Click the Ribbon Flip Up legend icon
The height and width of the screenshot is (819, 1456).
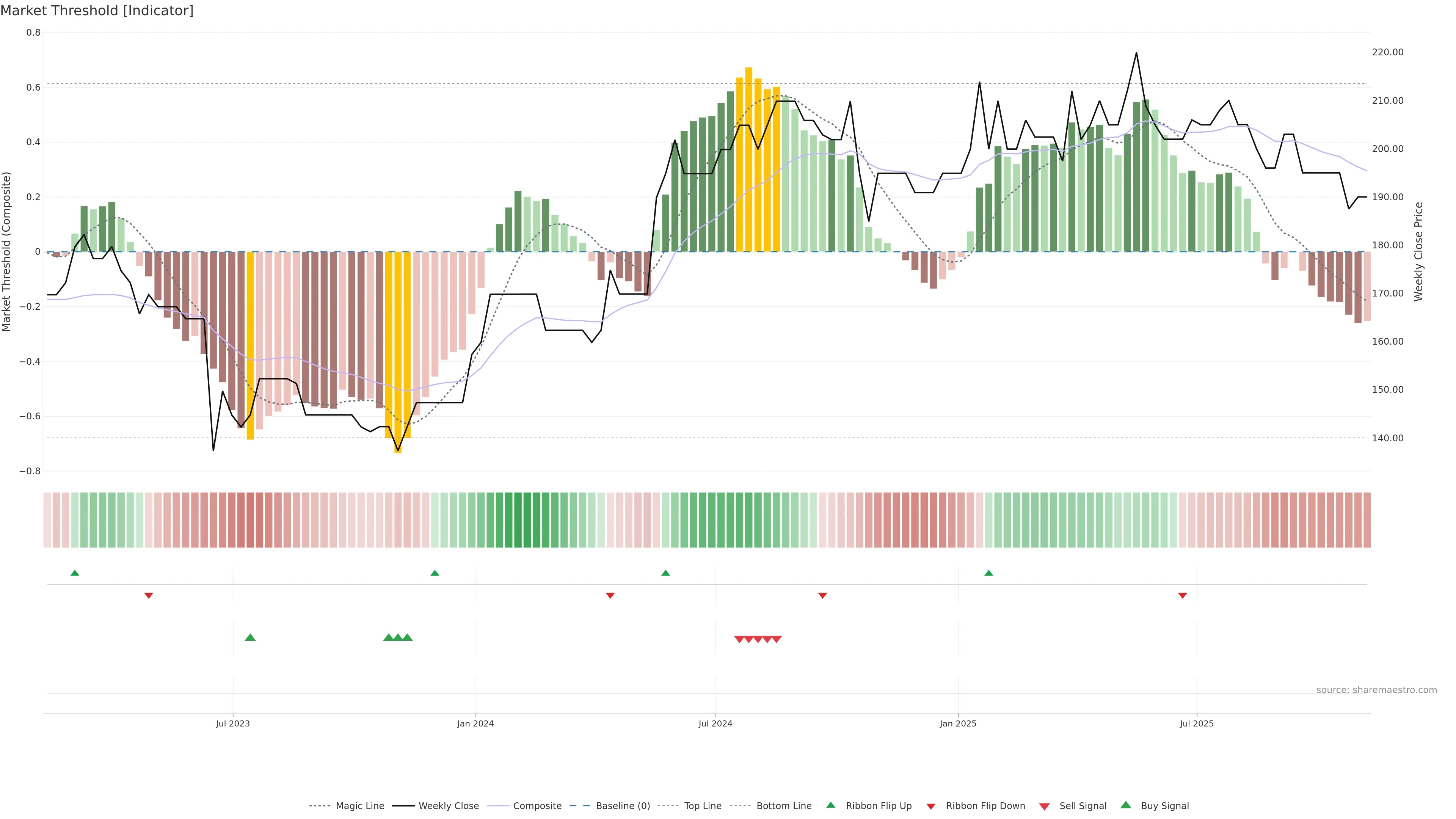tap(830, 805)
